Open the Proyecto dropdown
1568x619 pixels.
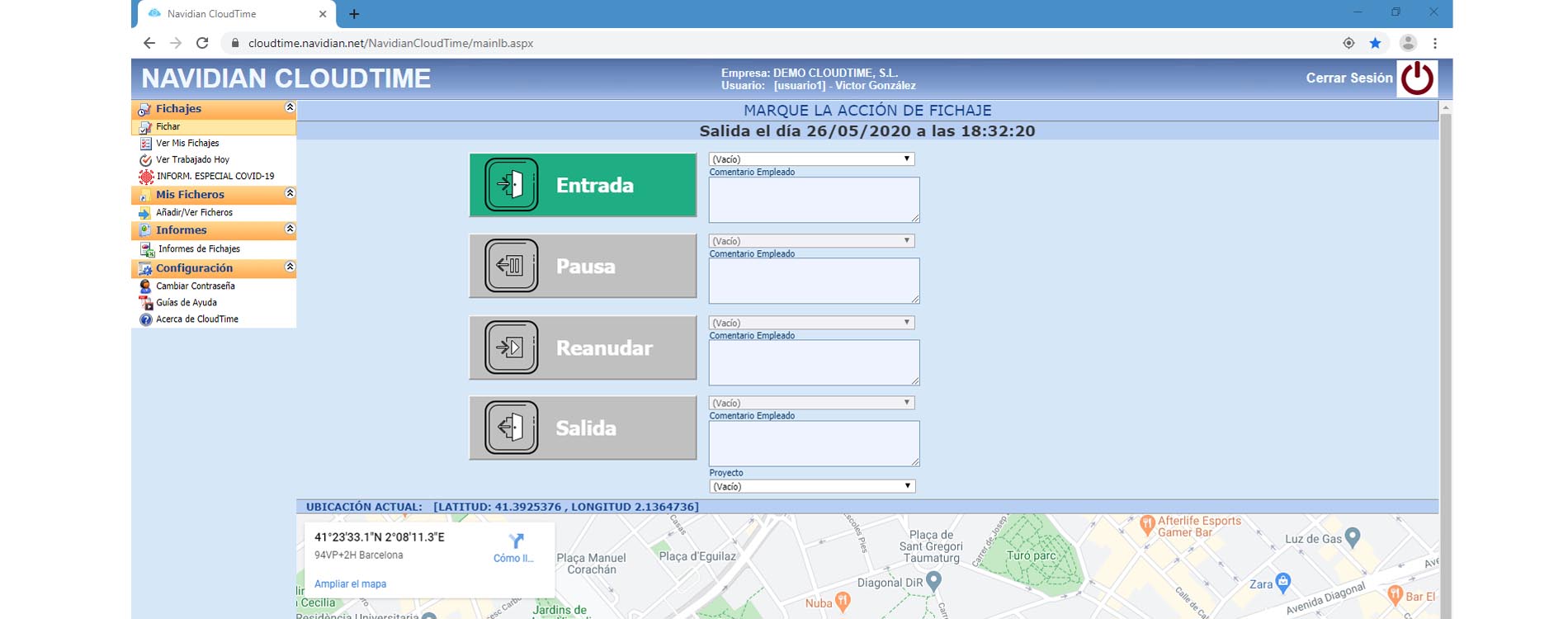pos(812,487)
